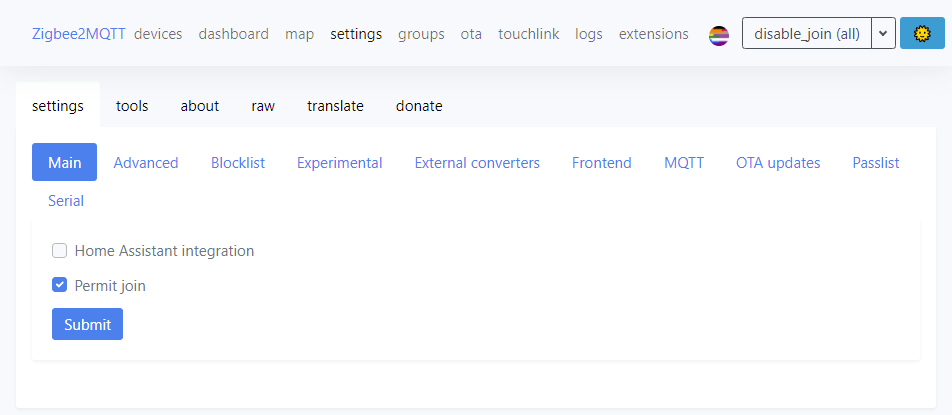Open the Advanced settings tab

tap(146, 163)
